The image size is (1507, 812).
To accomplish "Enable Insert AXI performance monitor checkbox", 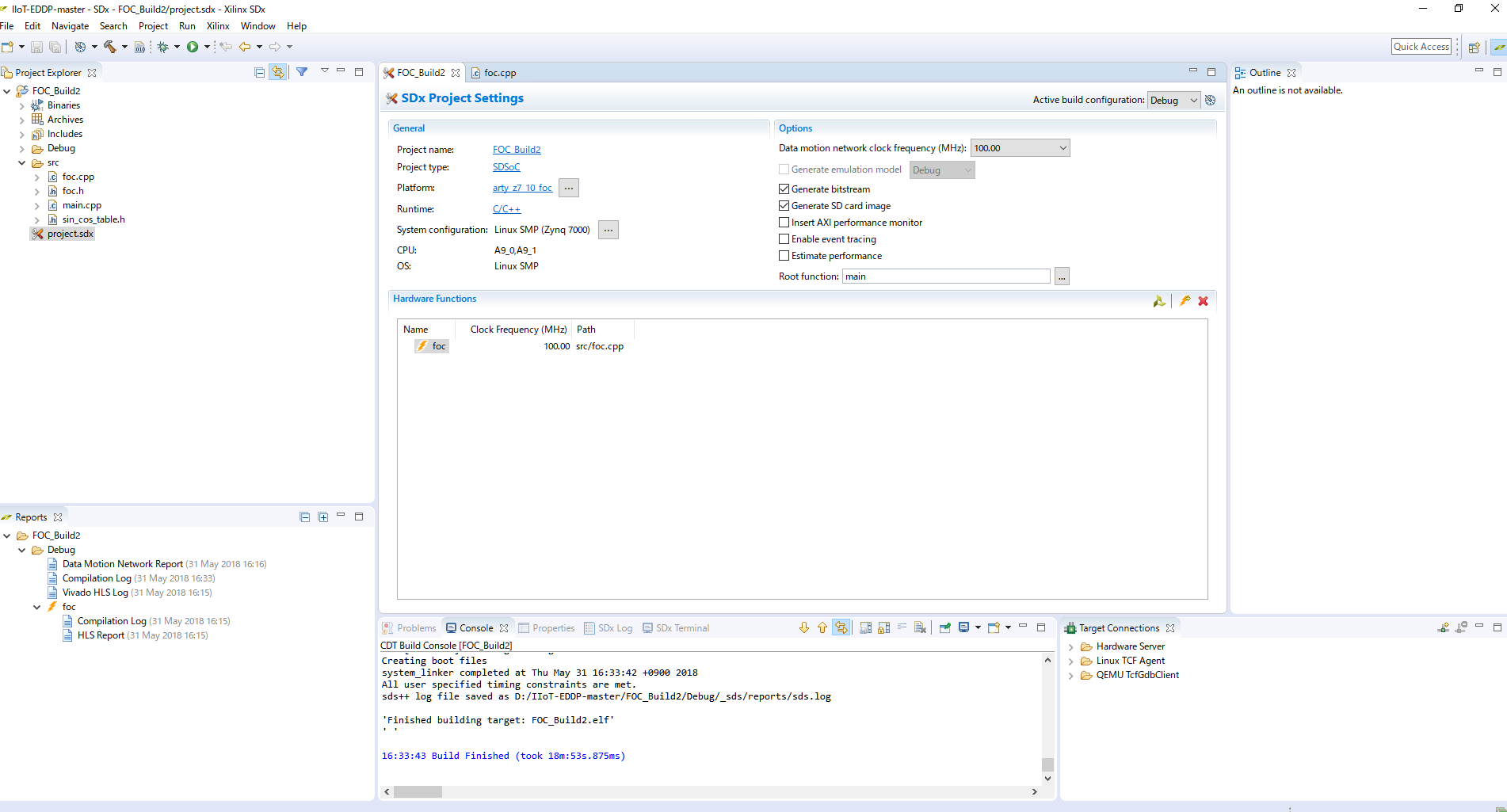I will pyautogui.click(x=784, y=223).
